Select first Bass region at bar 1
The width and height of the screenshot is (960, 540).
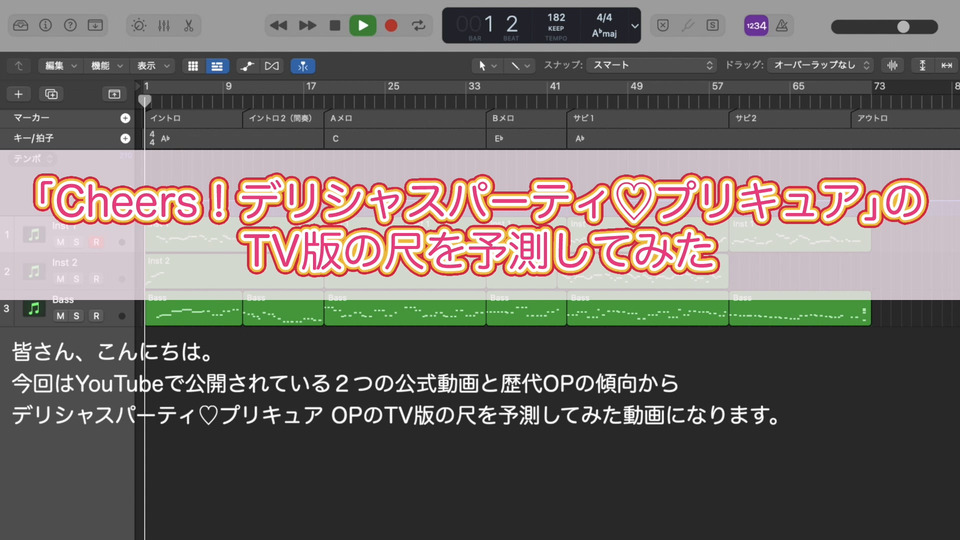point(193,310)
